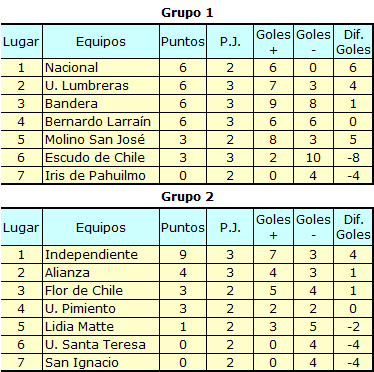Click the Grupo 2 title
The width and height of the screenshot is (374, 372).
tap(187, 197)
